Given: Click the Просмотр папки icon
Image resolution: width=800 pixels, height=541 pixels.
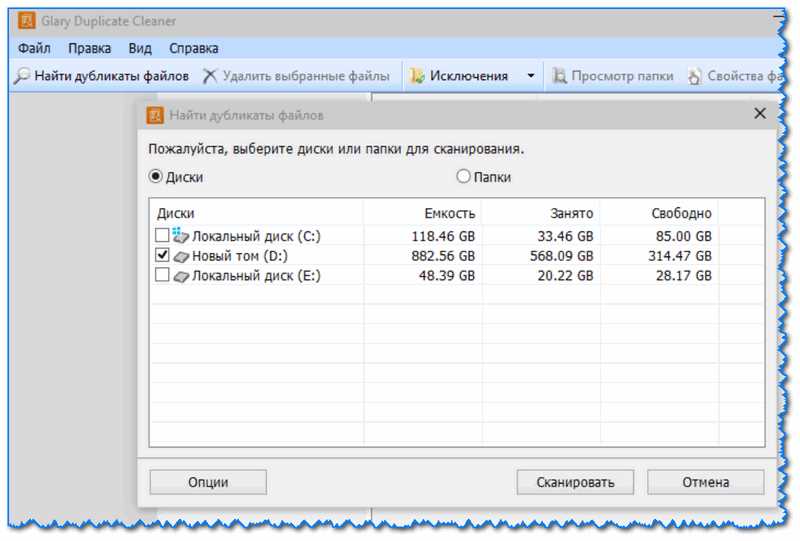Looking at the screenshot, I should [x=560, y=76].
